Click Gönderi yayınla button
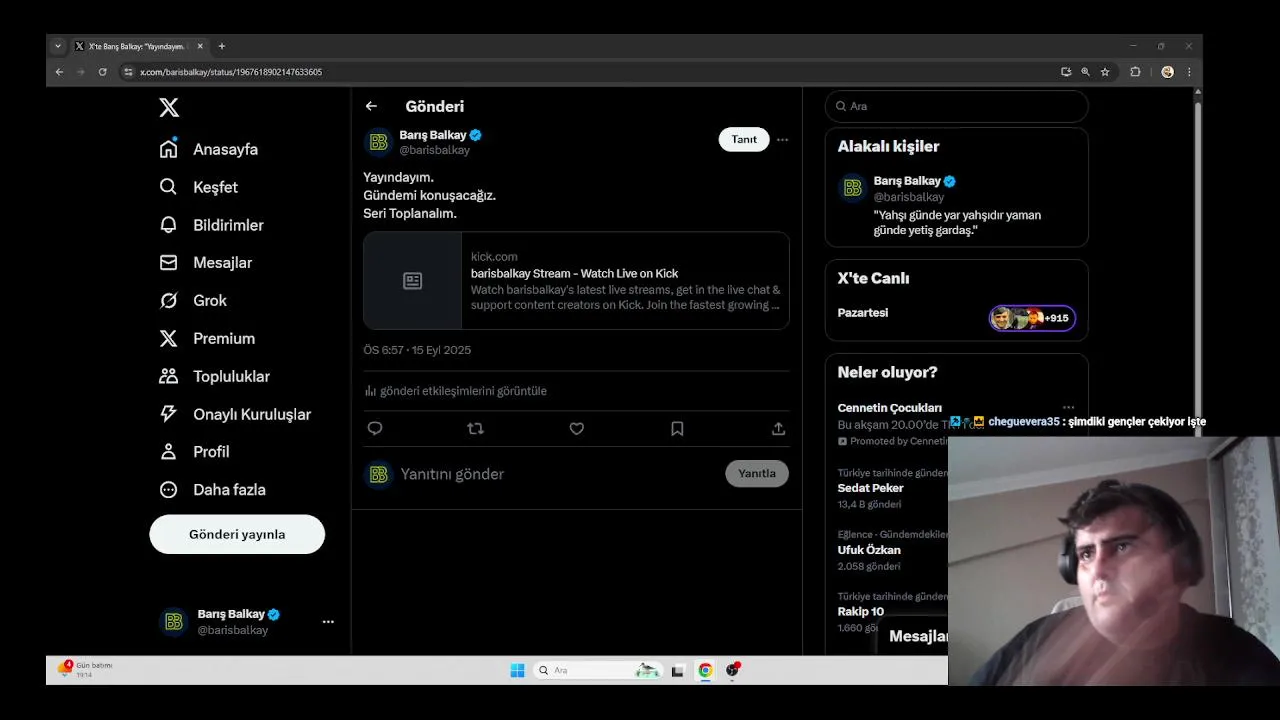Screen dimensions: 1280x720 tap(237, 534)
